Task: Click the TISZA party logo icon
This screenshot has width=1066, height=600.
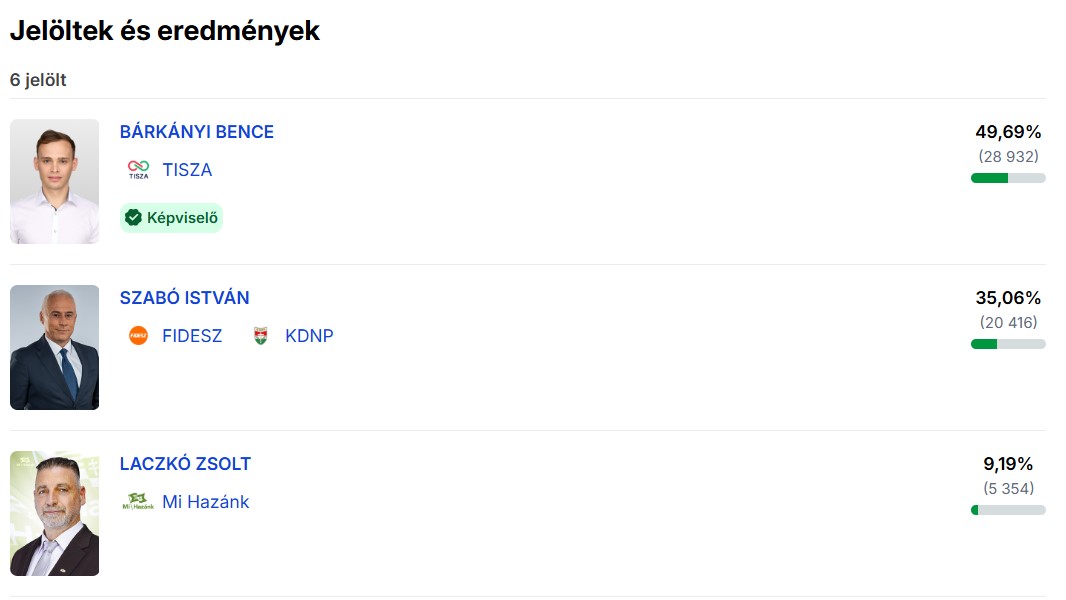Action: click(x=138, y=170)
